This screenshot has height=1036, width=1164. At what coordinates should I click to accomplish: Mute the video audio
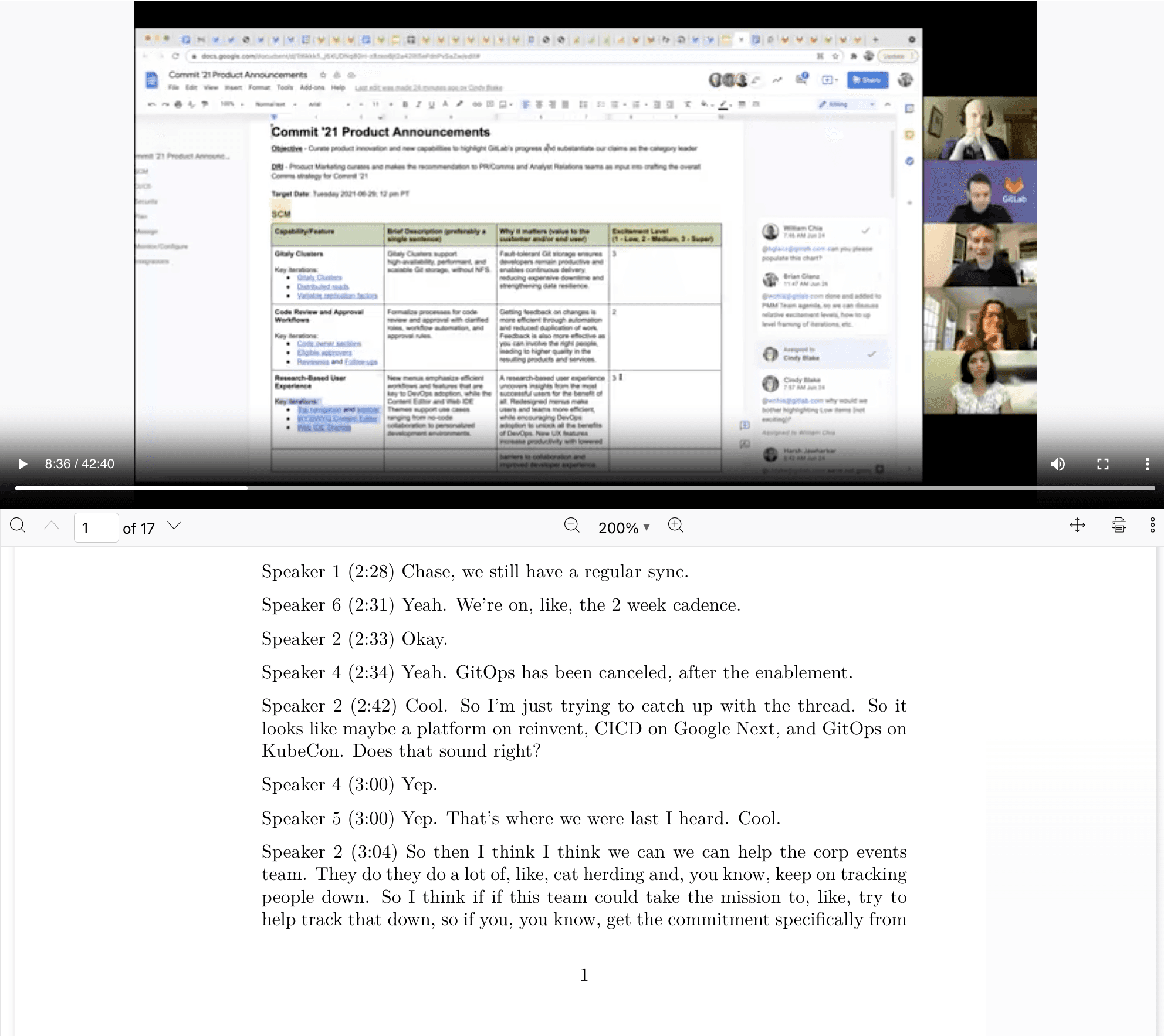pyautogui.click(x=1057, y=464)
